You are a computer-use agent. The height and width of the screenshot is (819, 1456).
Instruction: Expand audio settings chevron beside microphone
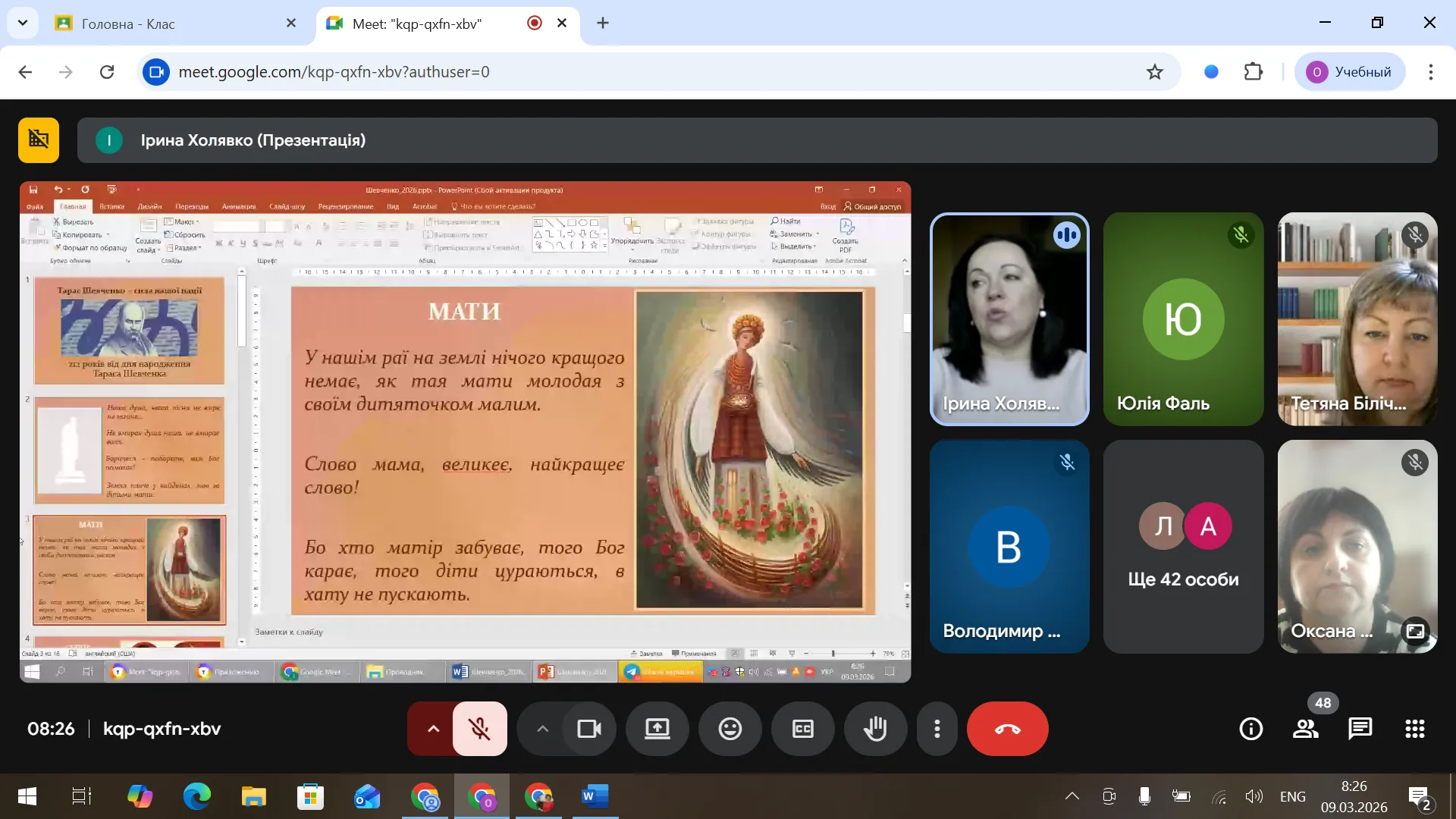point(433,729)
